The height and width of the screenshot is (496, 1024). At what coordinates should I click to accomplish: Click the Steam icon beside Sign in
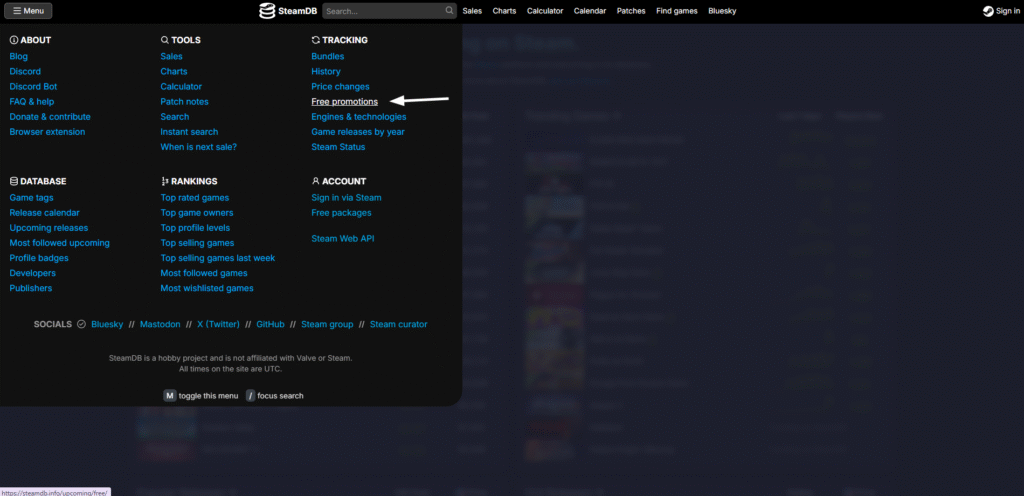click(988, 11)
